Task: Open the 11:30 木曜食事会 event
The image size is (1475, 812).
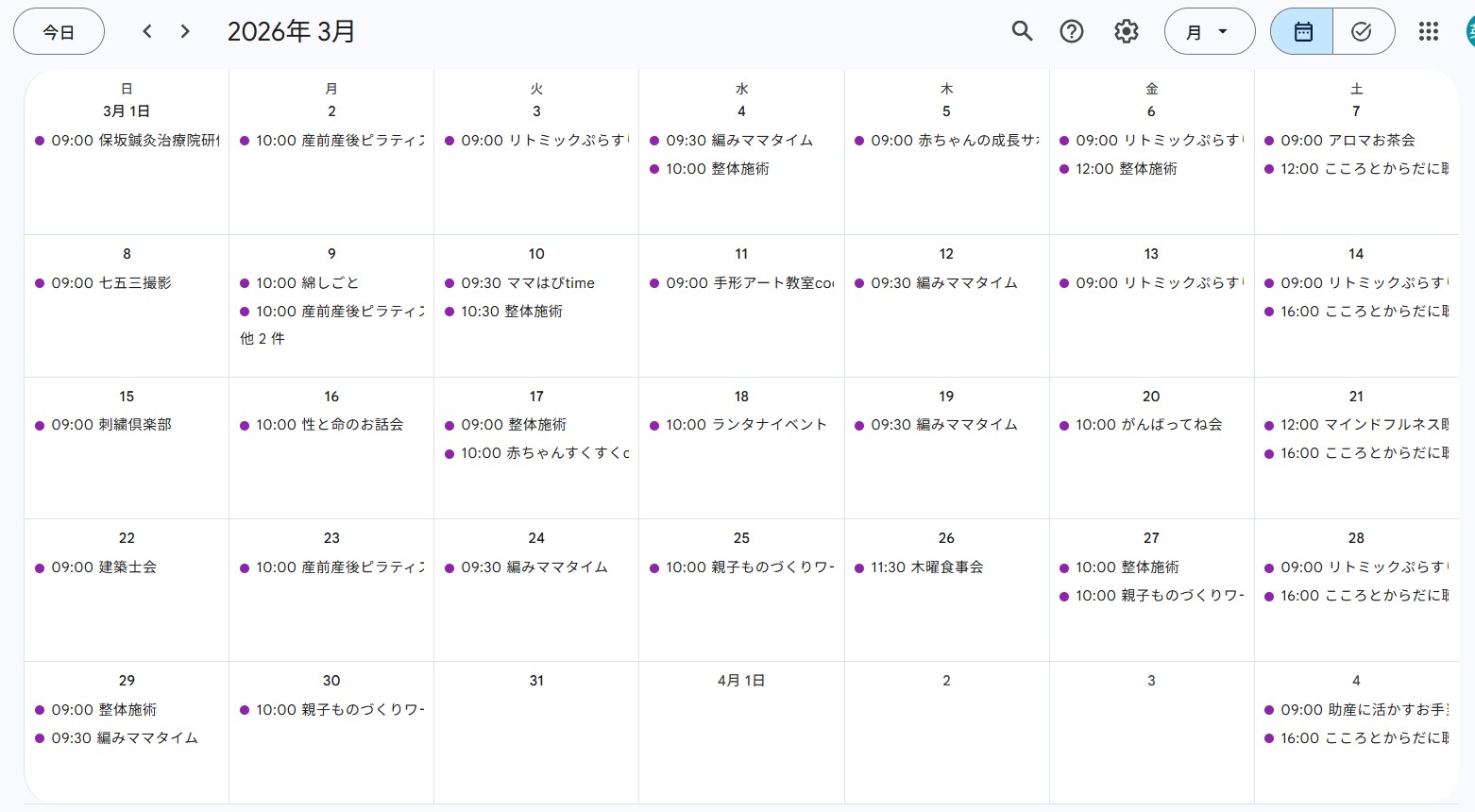Action: tap(926, 567)
